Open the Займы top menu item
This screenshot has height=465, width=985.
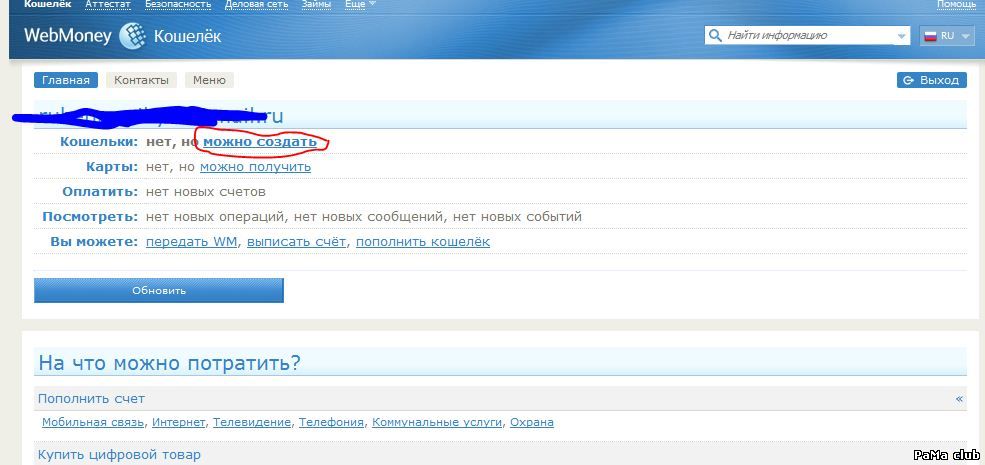317,4
